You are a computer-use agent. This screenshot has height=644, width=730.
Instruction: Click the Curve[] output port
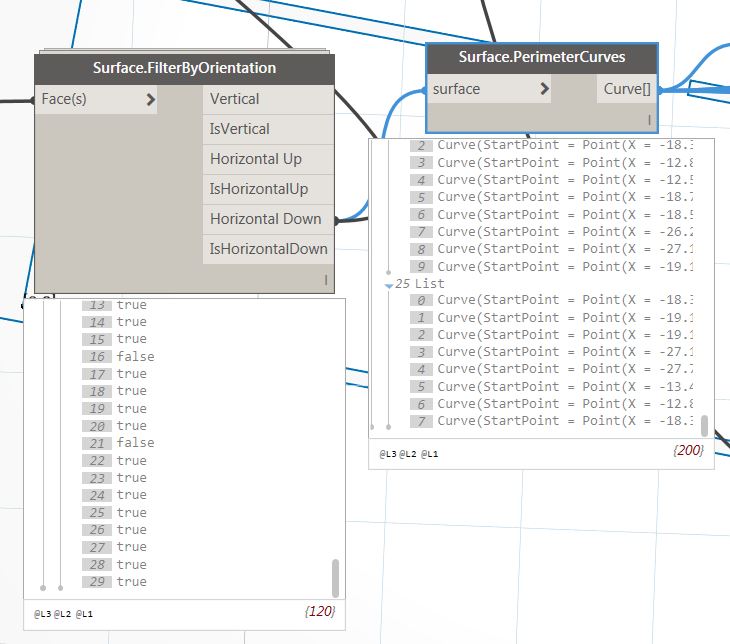pos(626,89)
